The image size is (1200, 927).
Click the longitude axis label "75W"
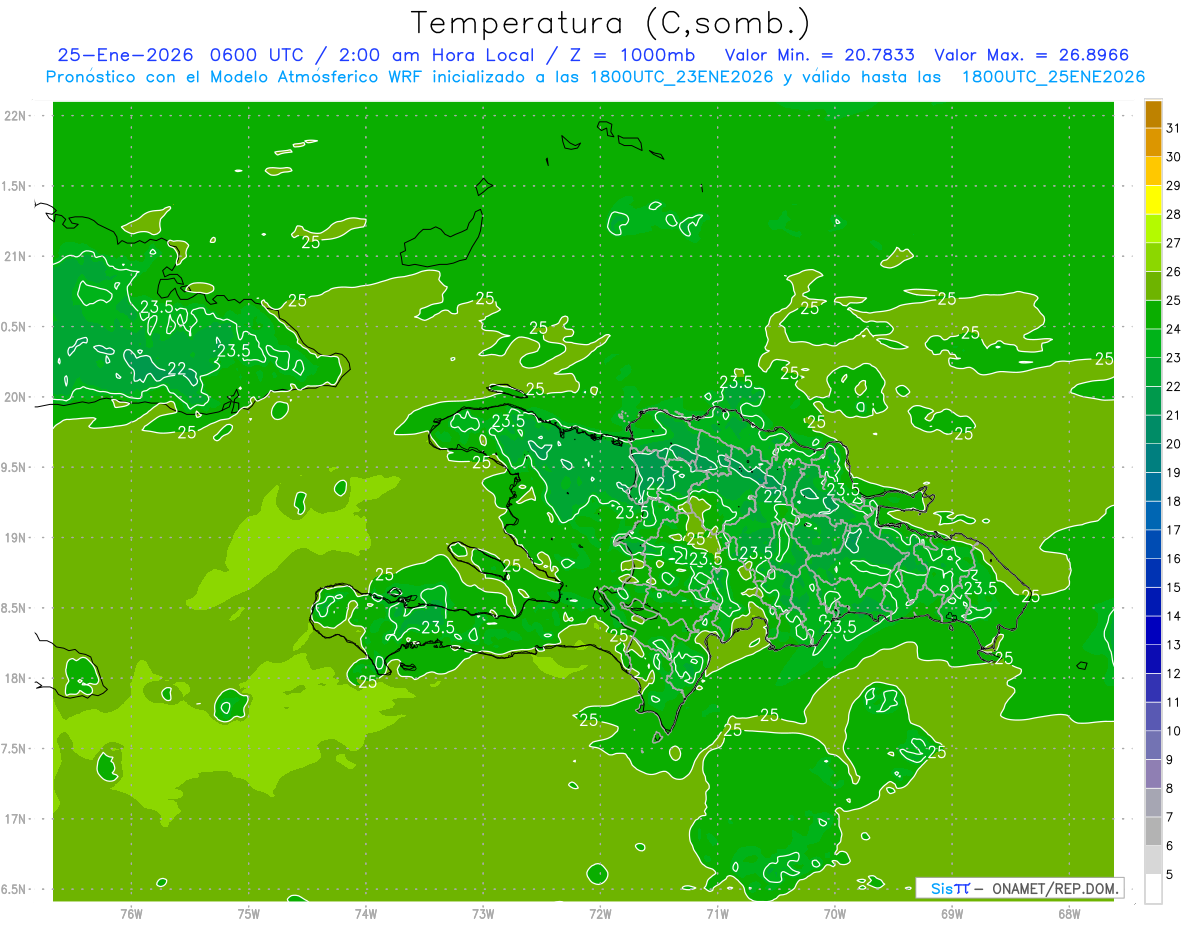click(249, 914)
